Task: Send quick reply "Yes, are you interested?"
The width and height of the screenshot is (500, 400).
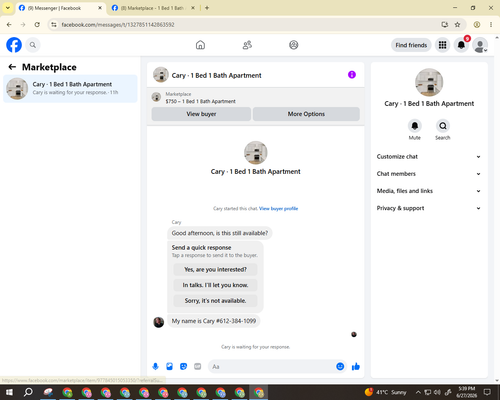Action: coord(215,269)
